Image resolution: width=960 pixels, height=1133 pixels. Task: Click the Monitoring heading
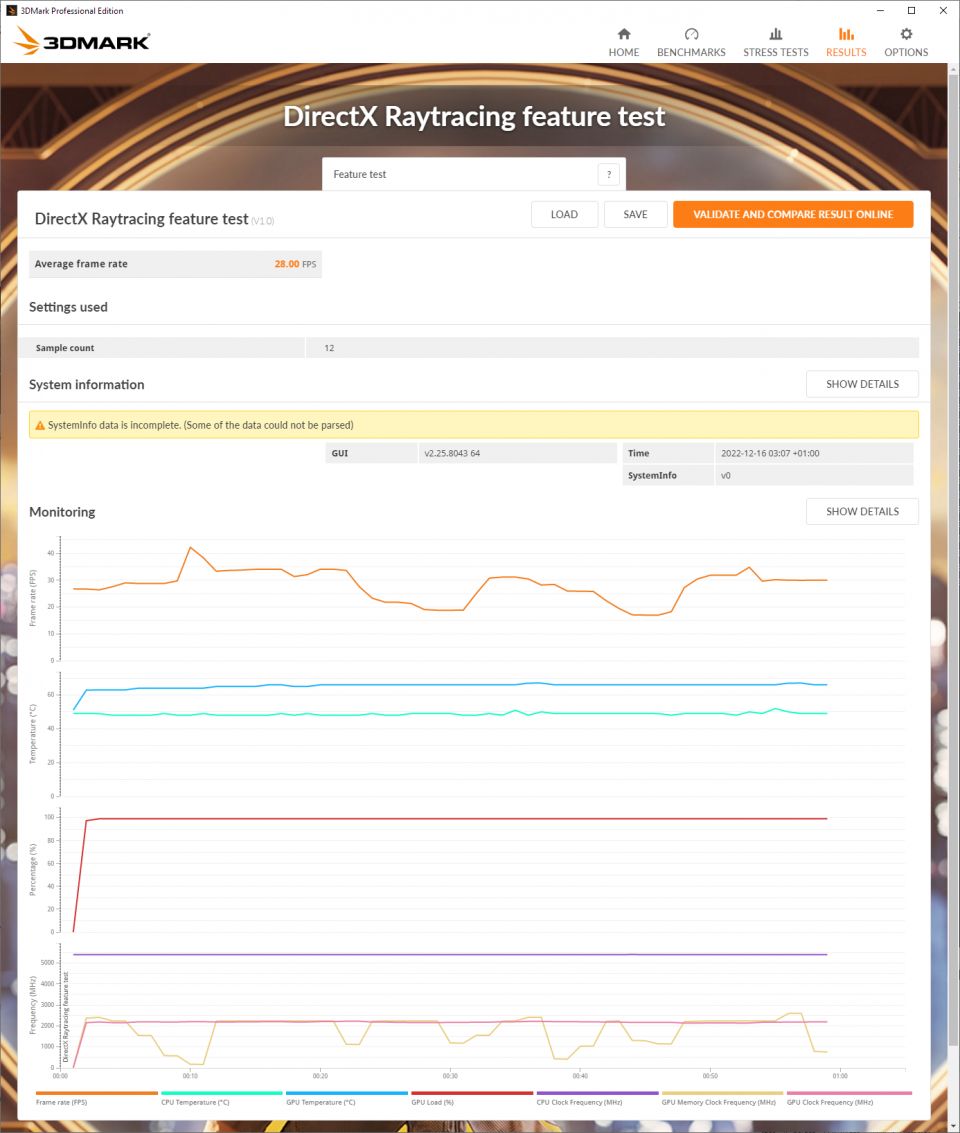point(62,512)
